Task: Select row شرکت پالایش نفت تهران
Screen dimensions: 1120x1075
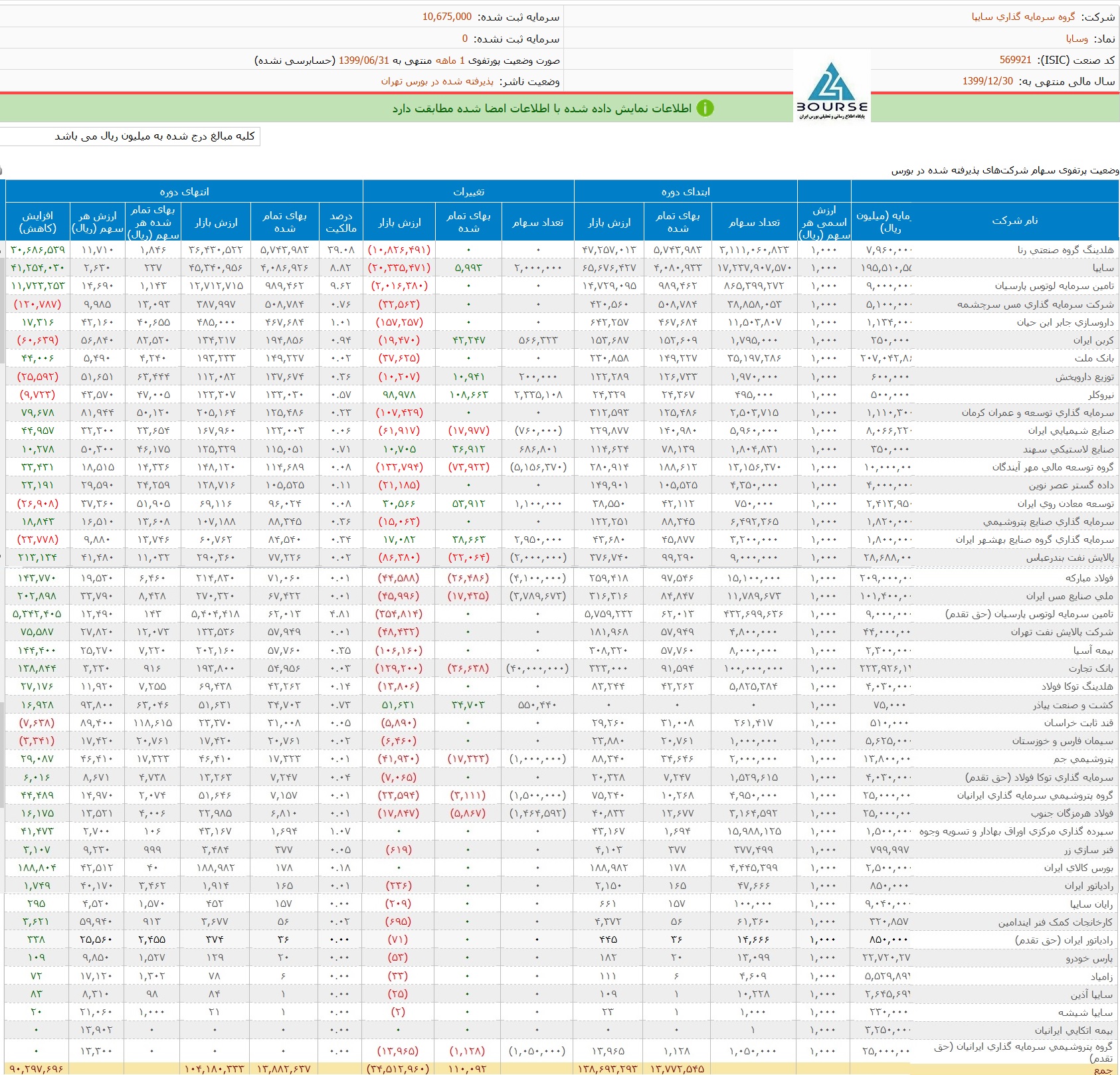Action: click(x=562, y=632)
